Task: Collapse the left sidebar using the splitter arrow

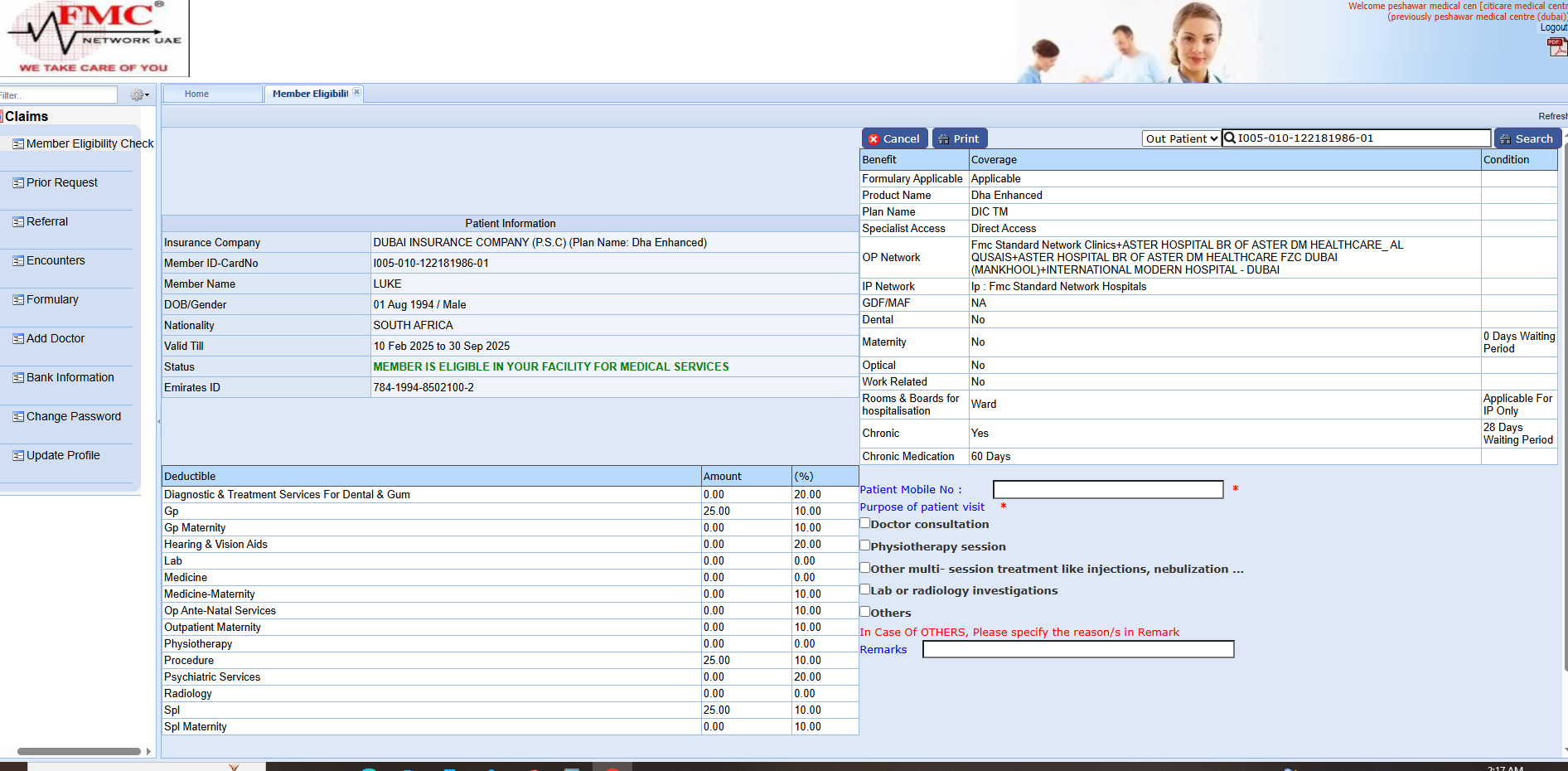Action: [x=158, y=421]
